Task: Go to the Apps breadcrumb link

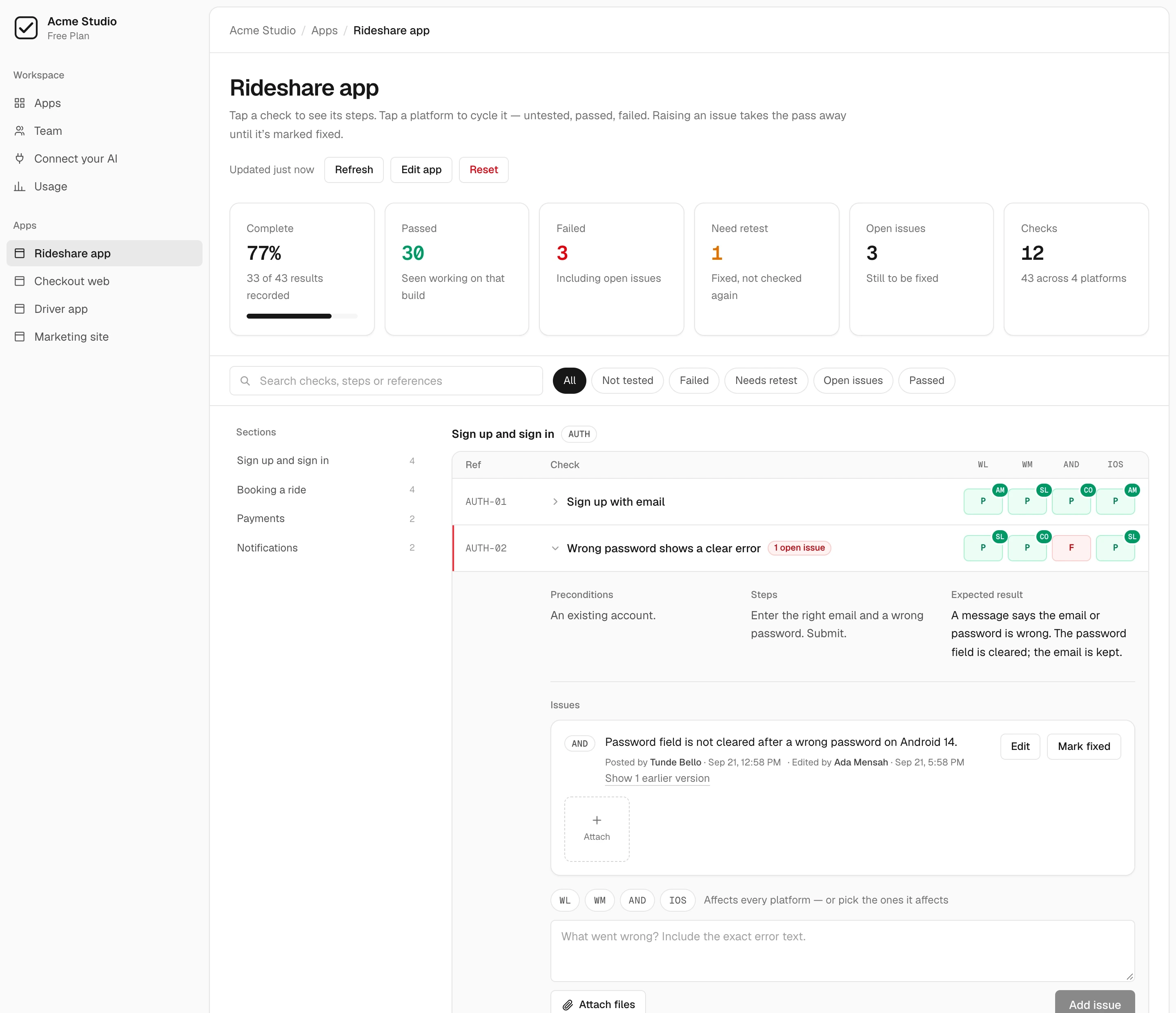Action: point(324,31)
